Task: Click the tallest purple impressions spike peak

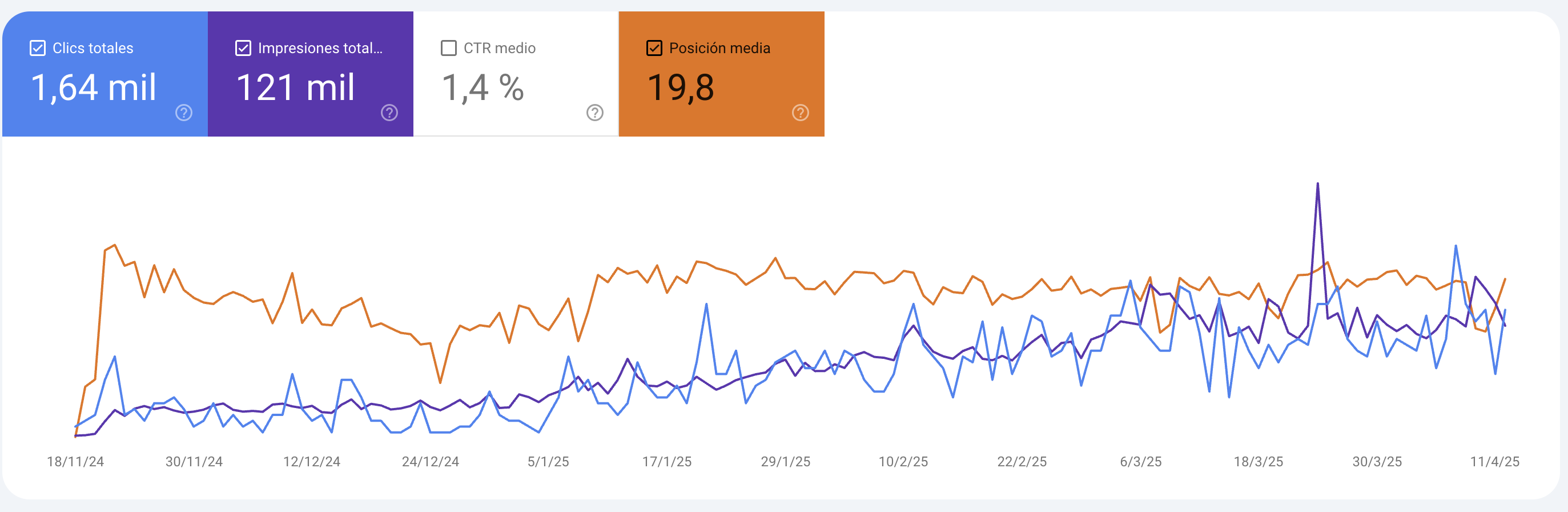Action: (x=1318, y=183)
